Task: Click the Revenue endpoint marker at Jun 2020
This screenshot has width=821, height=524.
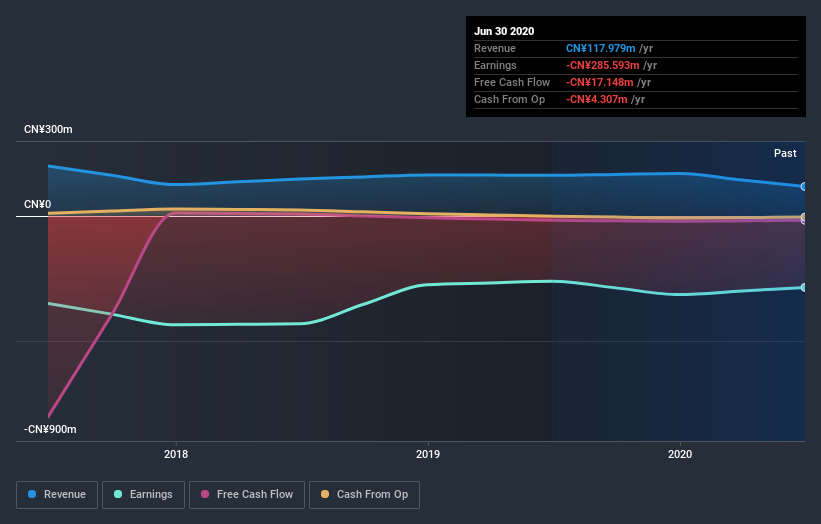Action: tap(803, 186)
